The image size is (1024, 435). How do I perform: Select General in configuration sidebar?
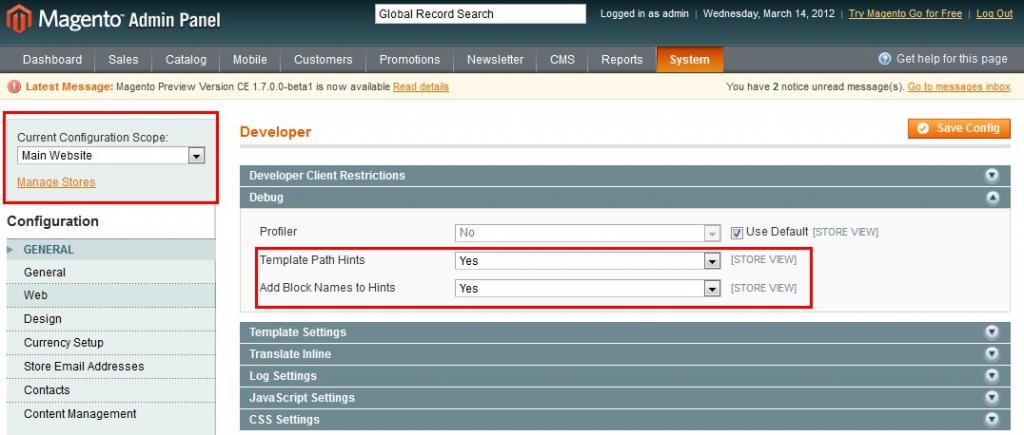(x=110, y=272)
